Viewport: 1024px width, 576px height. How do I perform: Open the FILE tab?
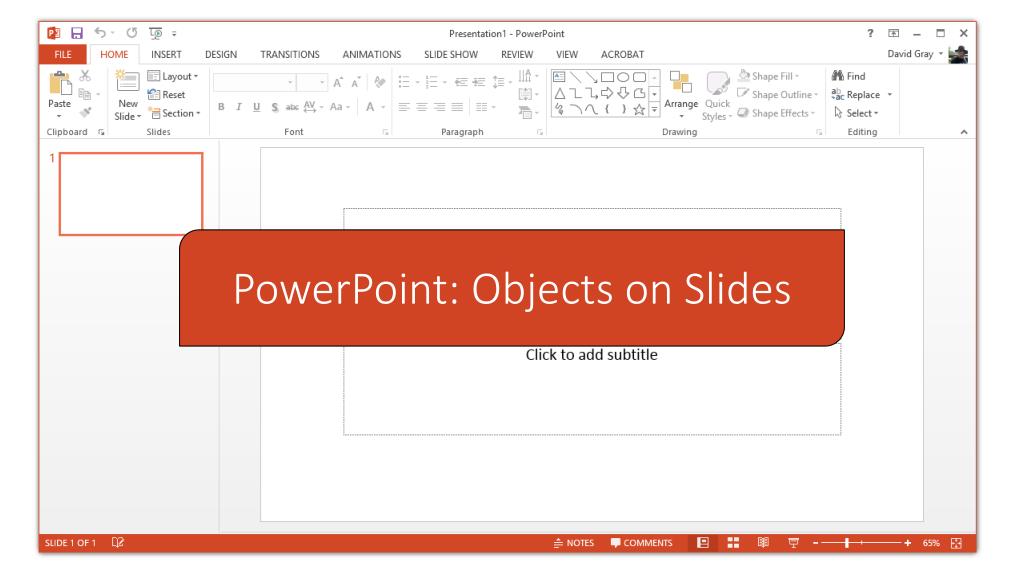point(63,54)
